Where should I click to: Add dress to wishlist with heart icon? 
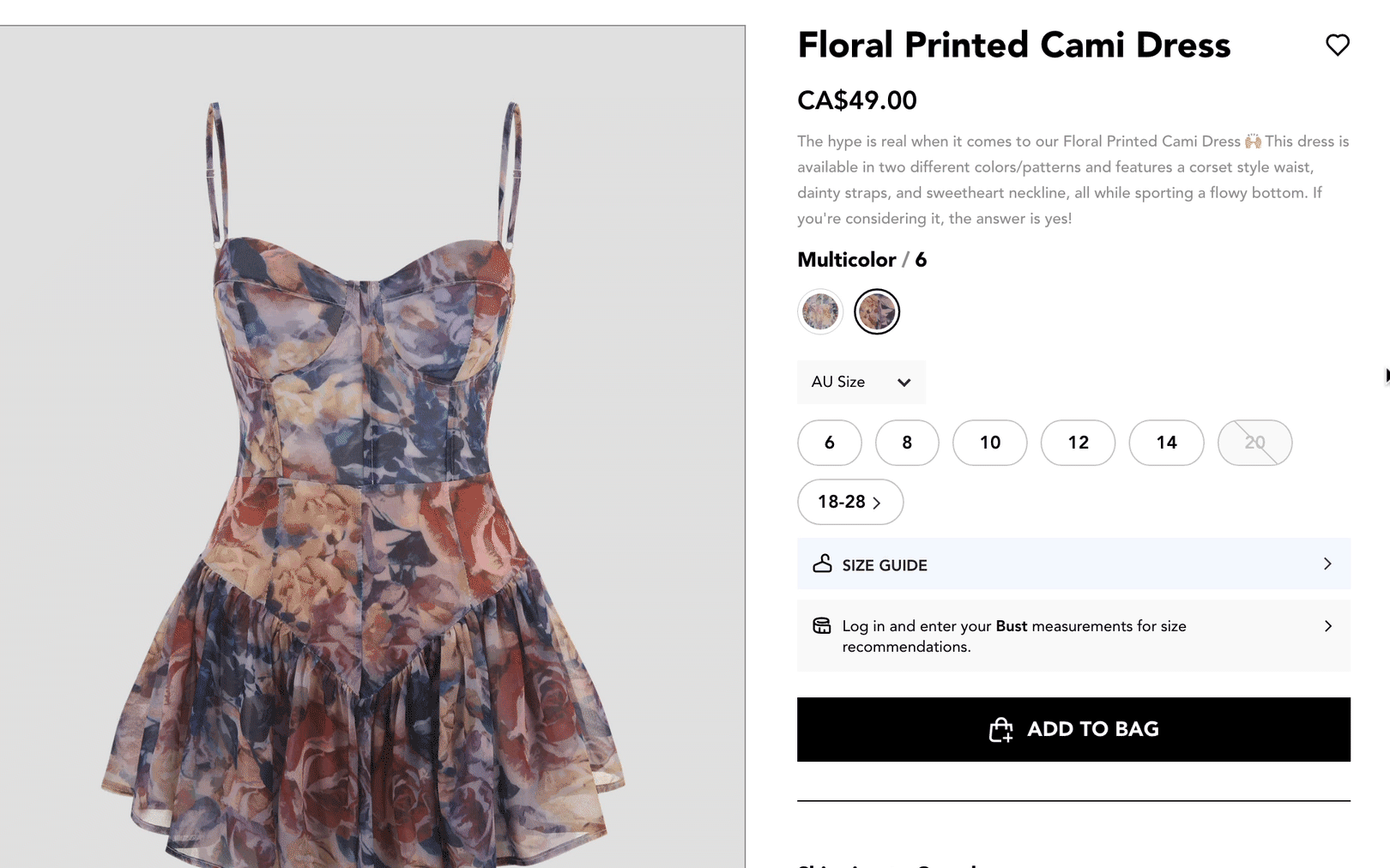click(x=1337, y=45)
